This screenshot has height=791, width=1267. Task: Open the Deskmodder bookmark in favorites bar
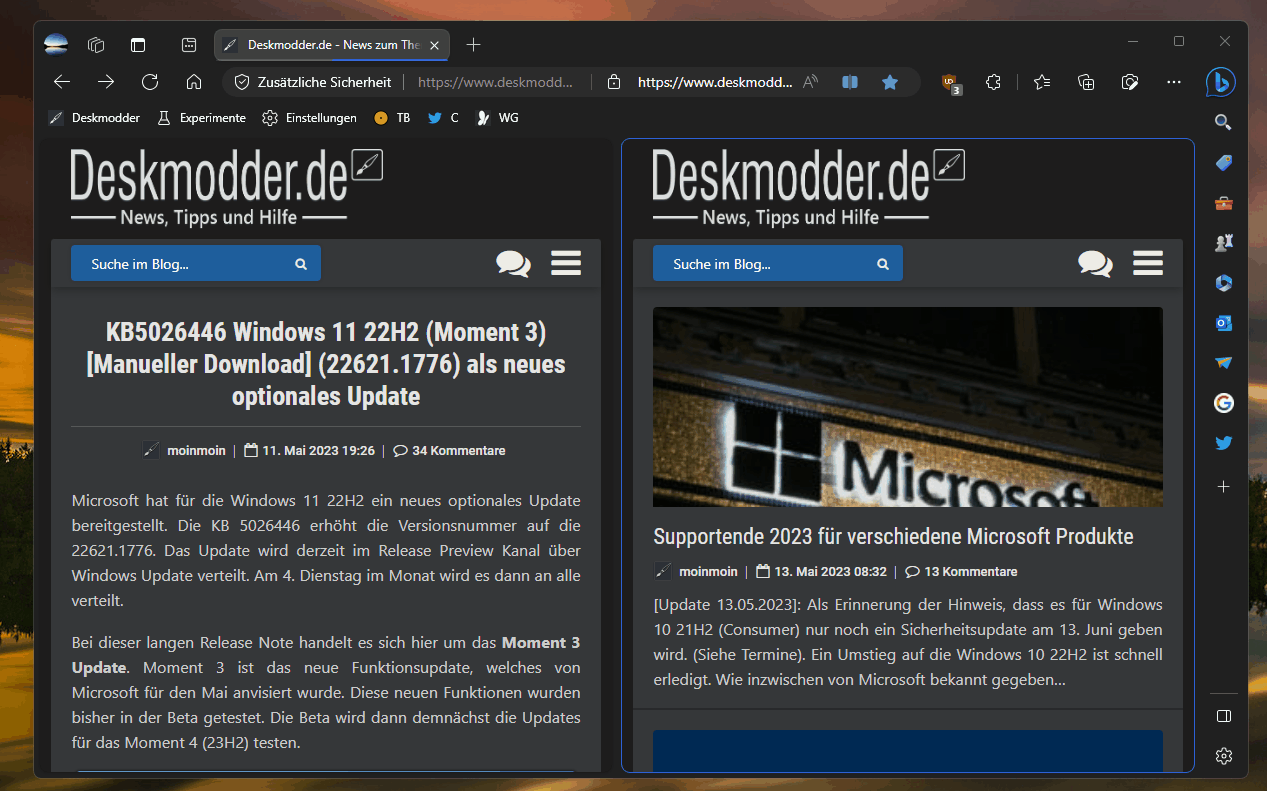coord(94,118)
